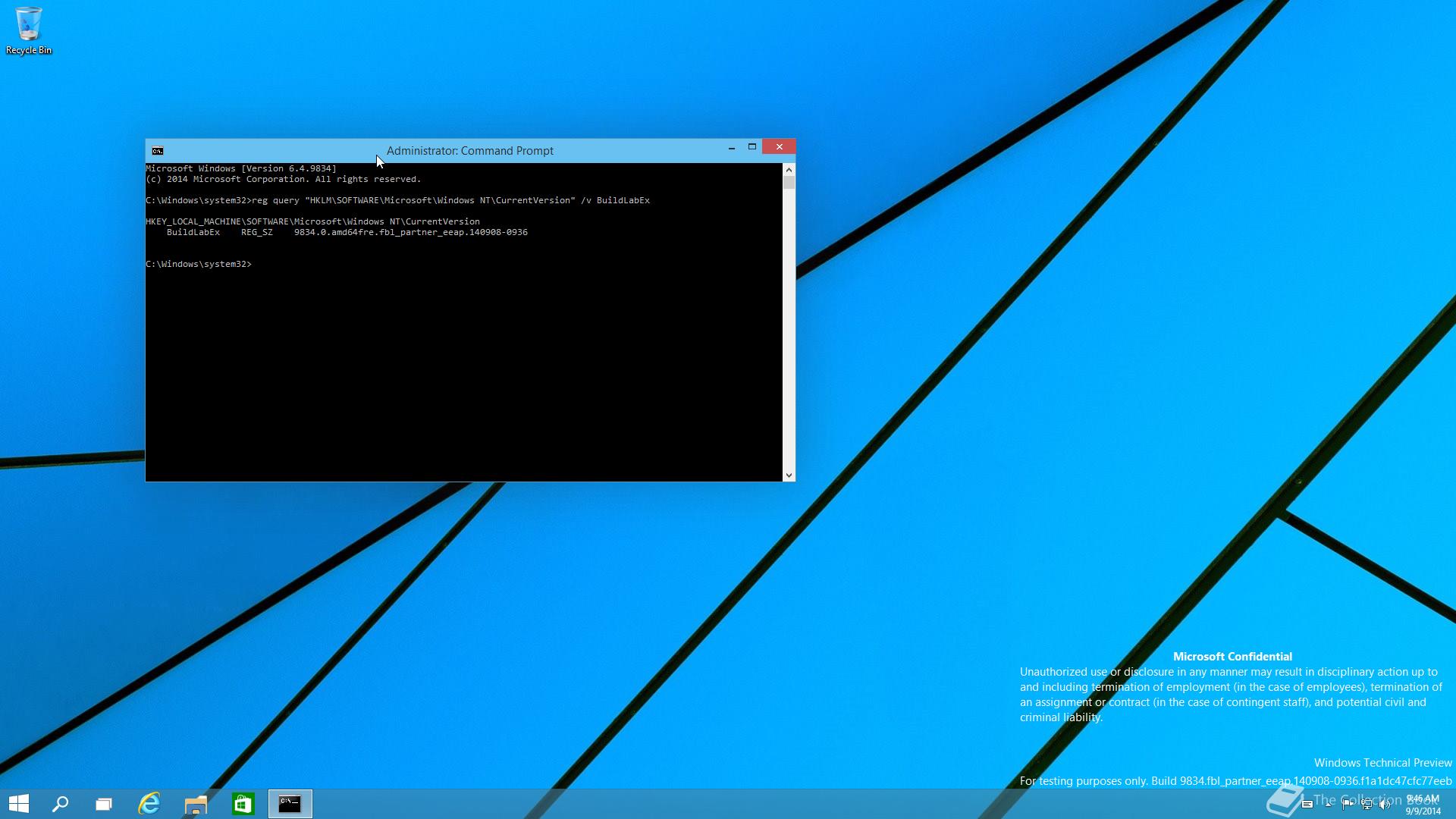Click the 'Version 6.4.9834' line in console

[241, 168]
